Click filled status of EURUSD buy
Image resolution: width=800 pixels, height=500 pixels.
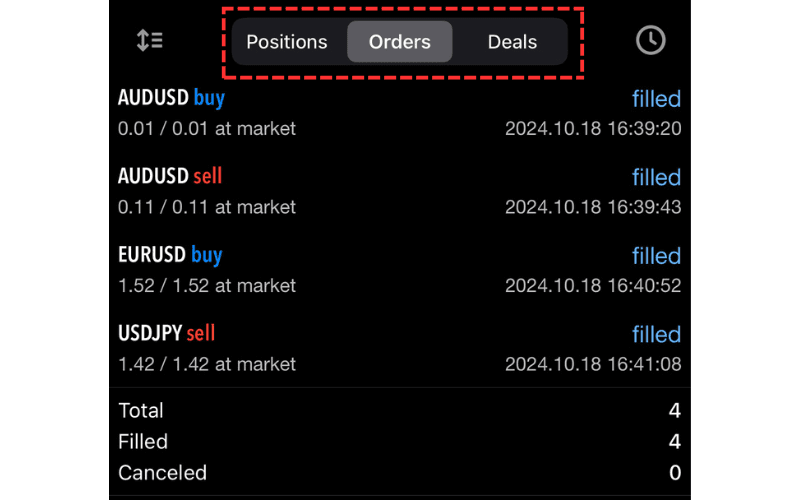pyautogui.click(x=656, y=256)
